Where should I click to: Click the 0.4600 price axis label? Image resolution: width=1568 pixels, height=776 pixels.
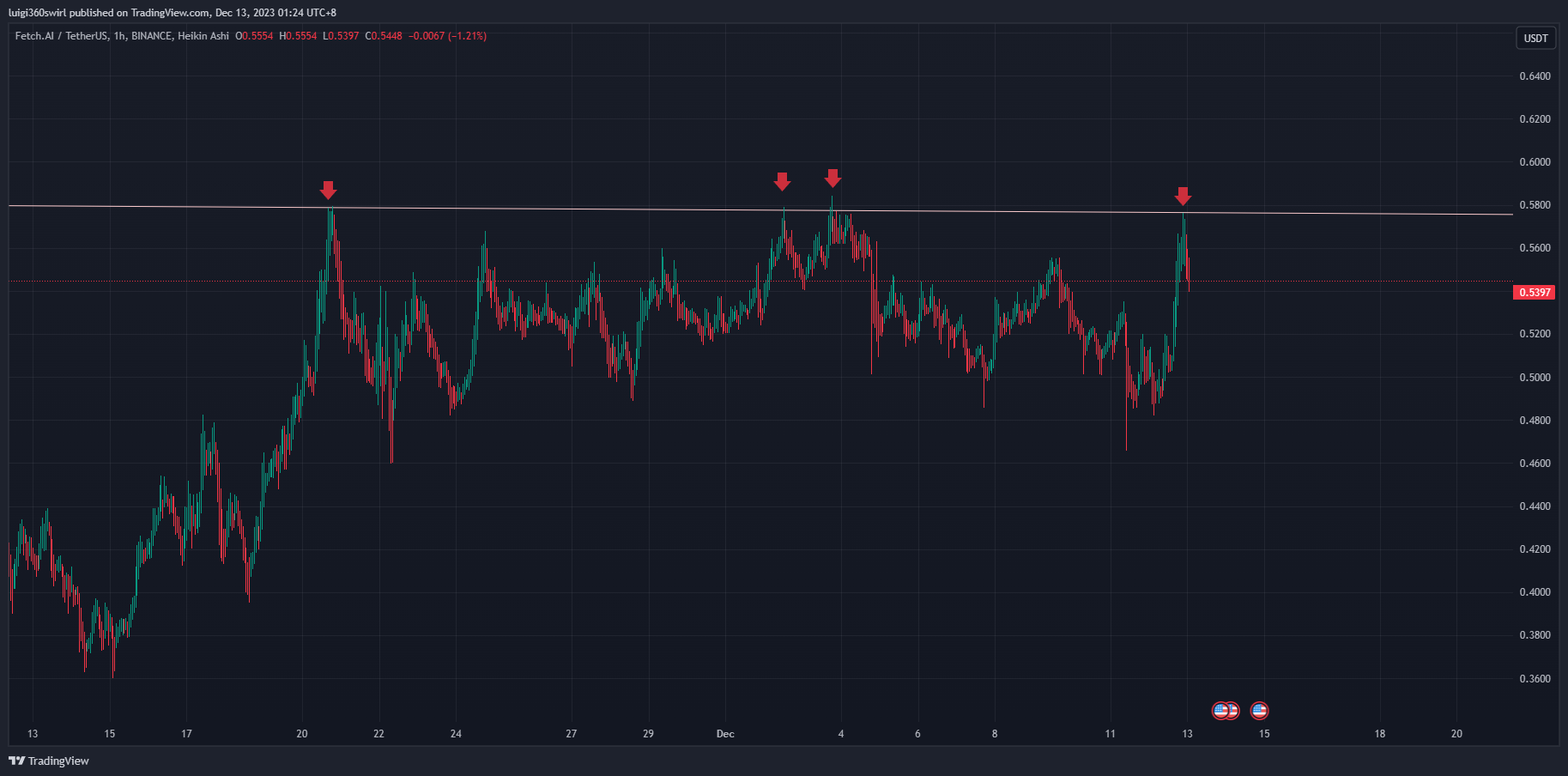click(1535, 464)
